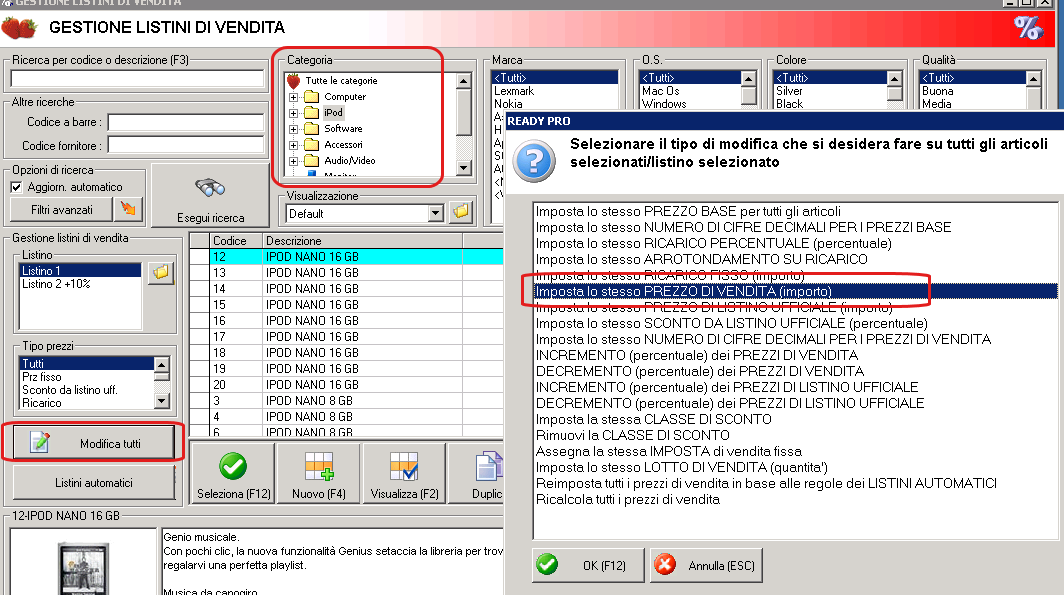Select Software folder in Categoria tree
The image size is (1064, 595).
[343, 129]
